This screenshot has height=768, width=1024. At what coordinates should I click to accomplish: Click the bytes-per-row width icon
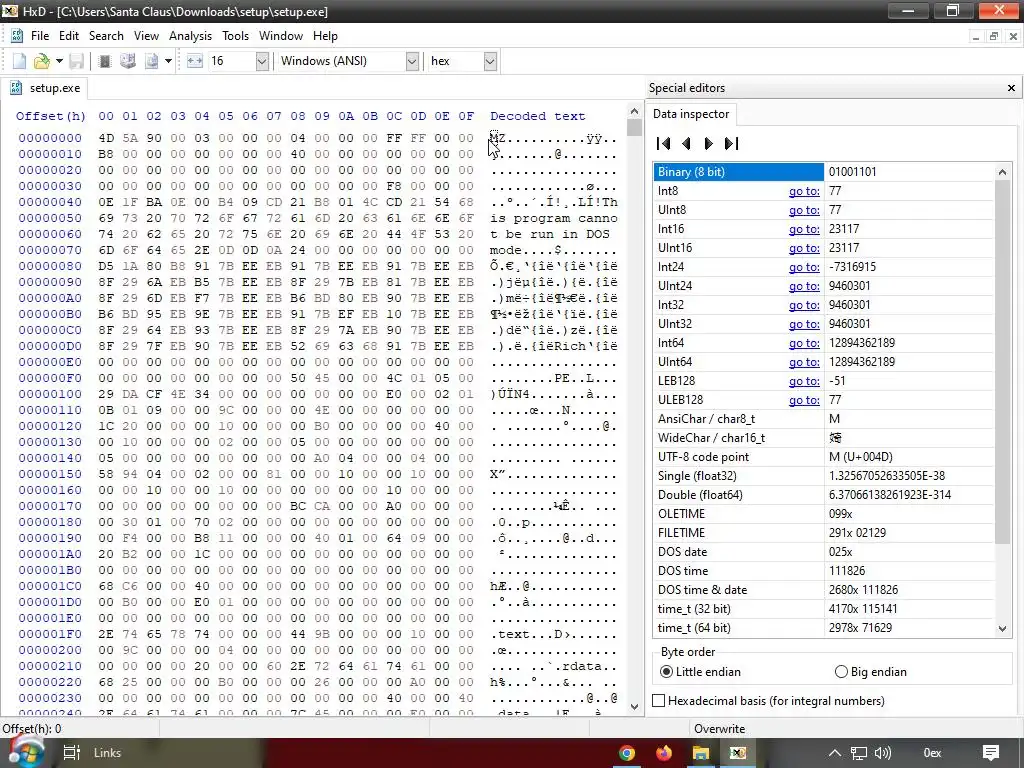point(195,61)
